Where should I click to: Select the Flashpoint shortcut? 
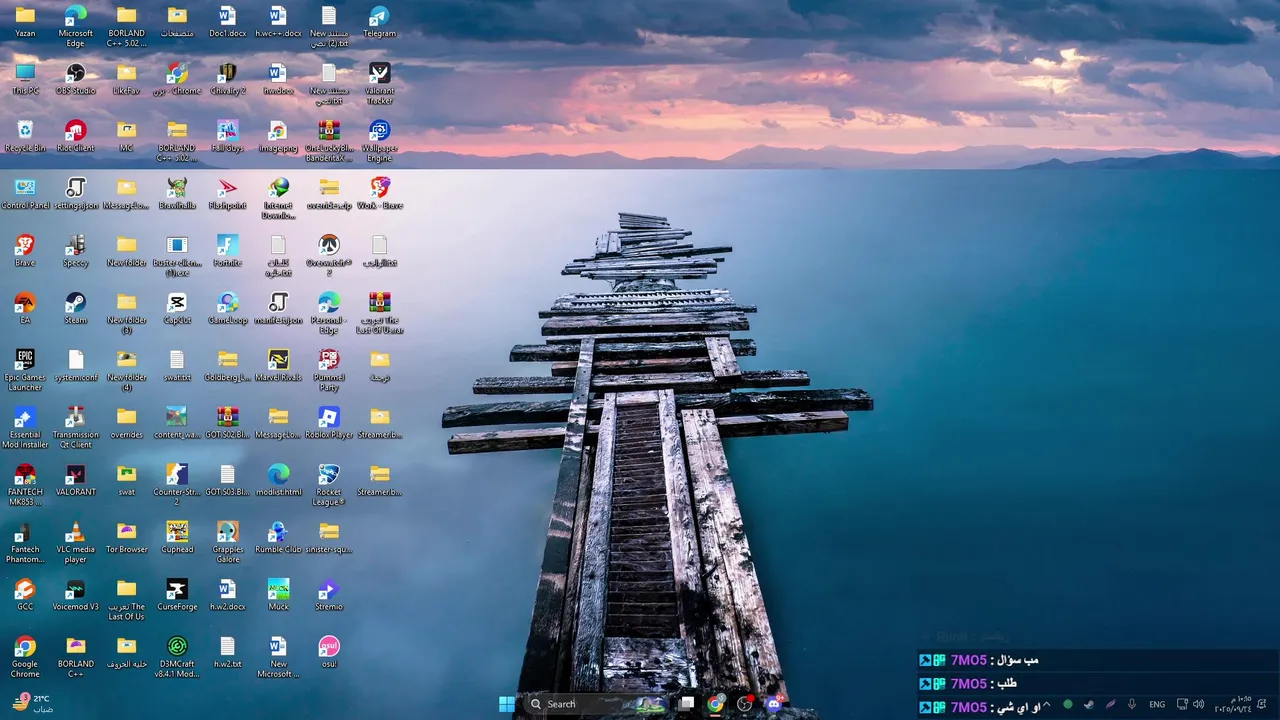[227, 193]
